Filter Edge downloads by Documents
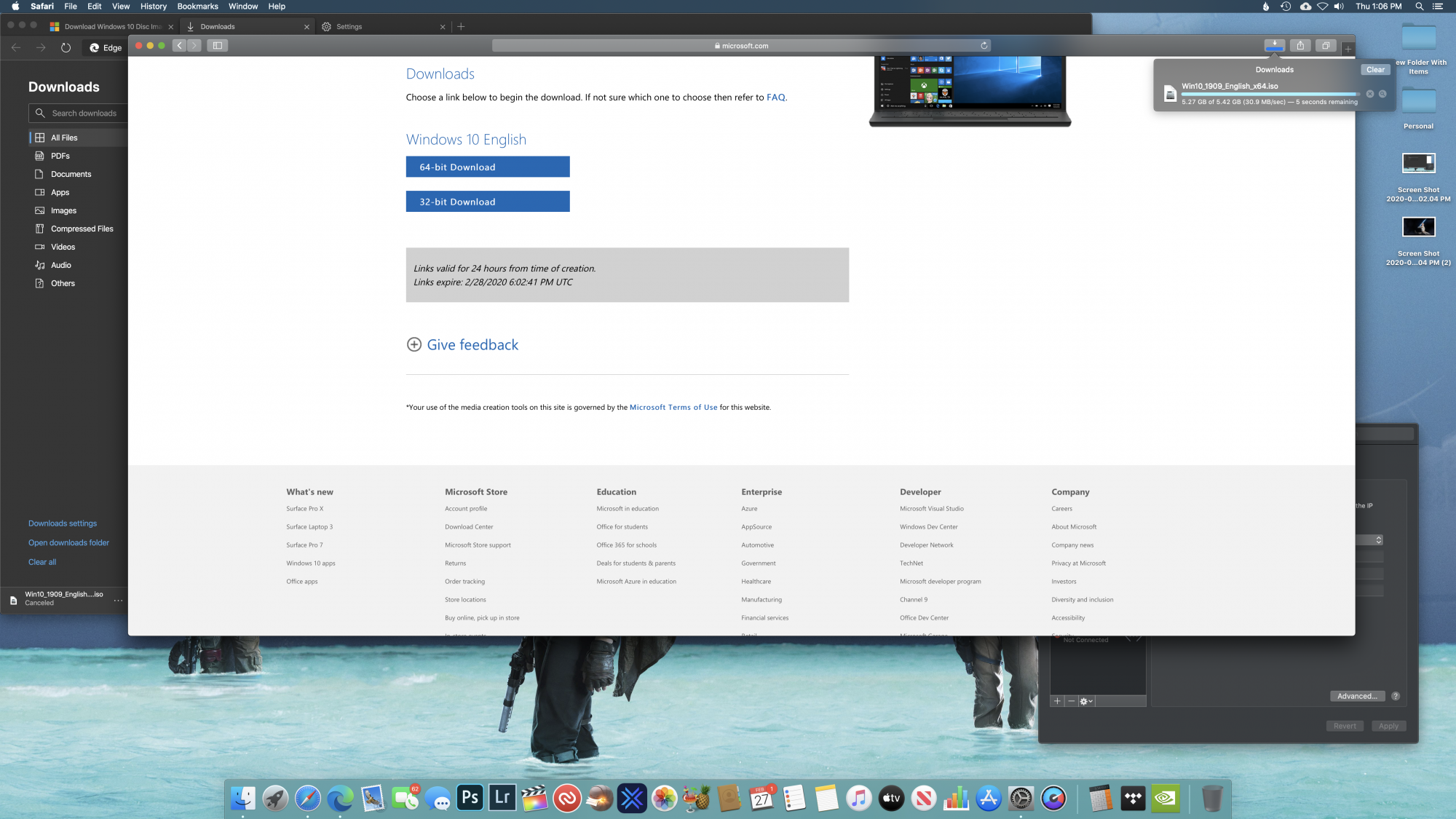 pyautogui.click(x=79, y=174)
